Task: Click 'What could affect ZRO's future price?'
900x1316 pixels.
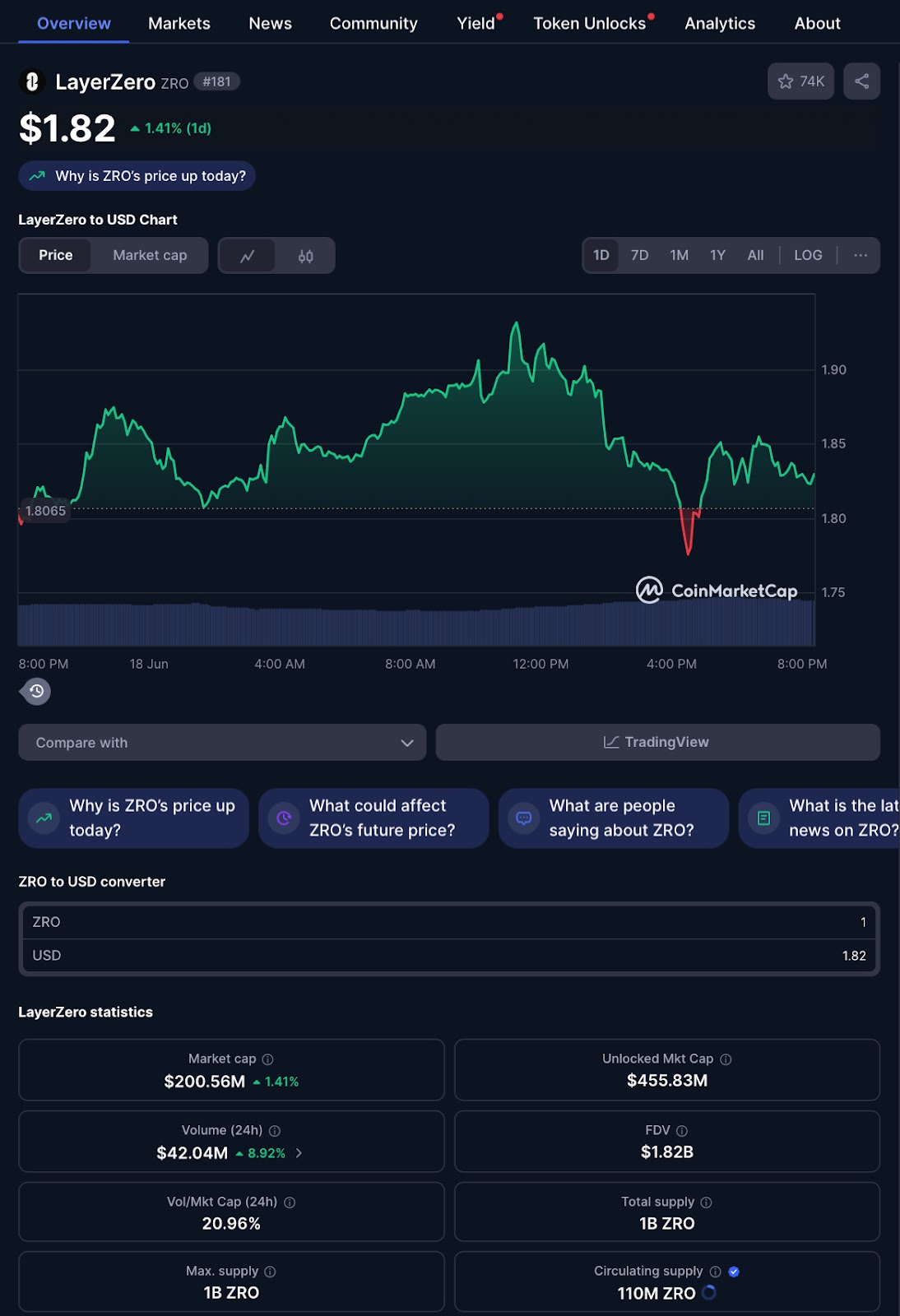Action: pyautogui.click(x=373, y=818)
